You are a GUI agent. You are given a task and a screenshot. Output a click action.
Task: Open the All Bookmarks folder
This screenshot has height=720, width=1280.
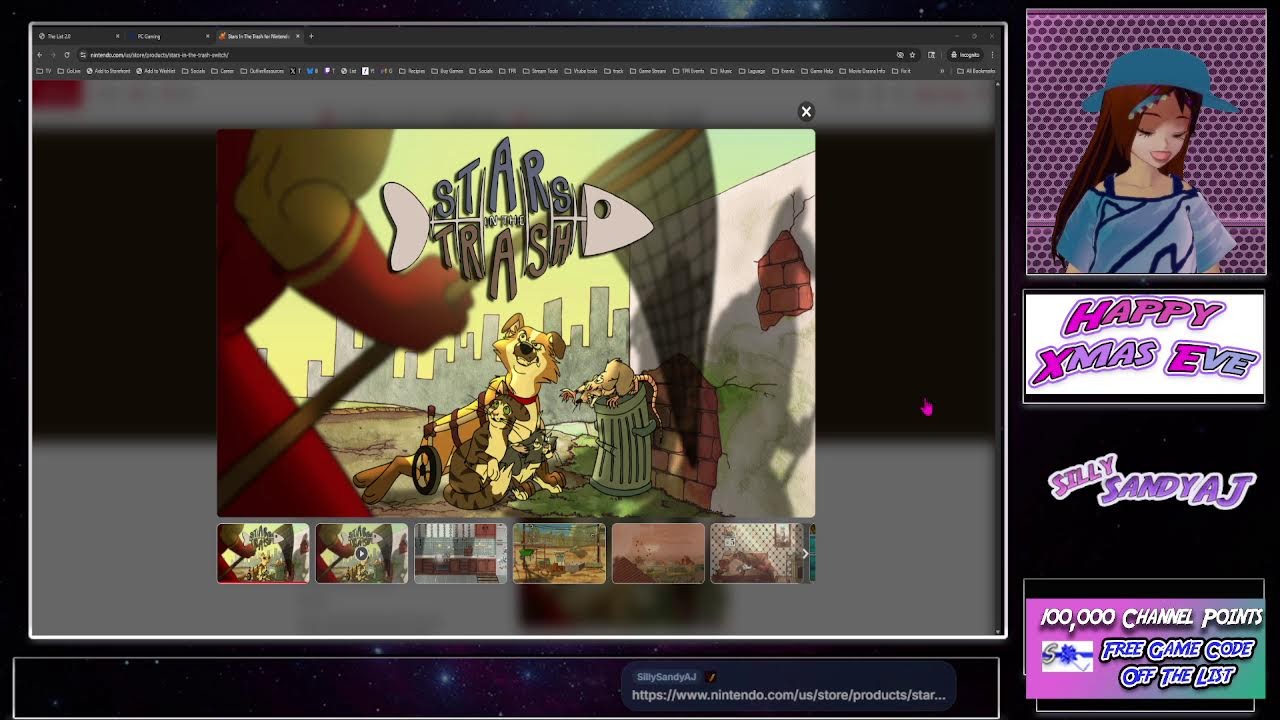click(976, 71)
